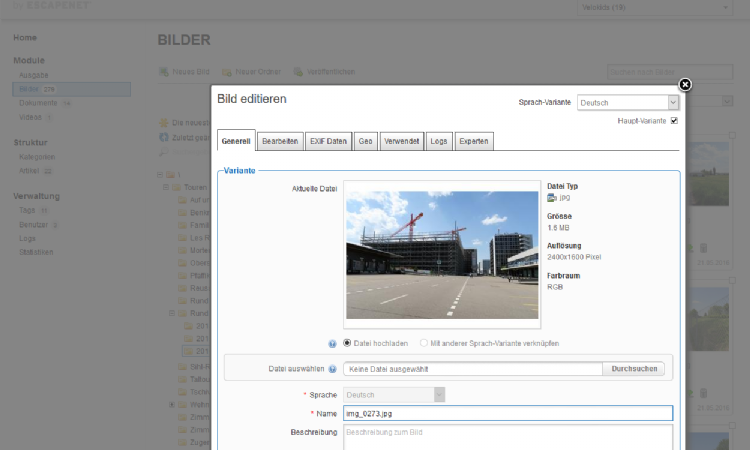
Task: Click help icon next to Datei auswählen
Action: tap(332, 369)
